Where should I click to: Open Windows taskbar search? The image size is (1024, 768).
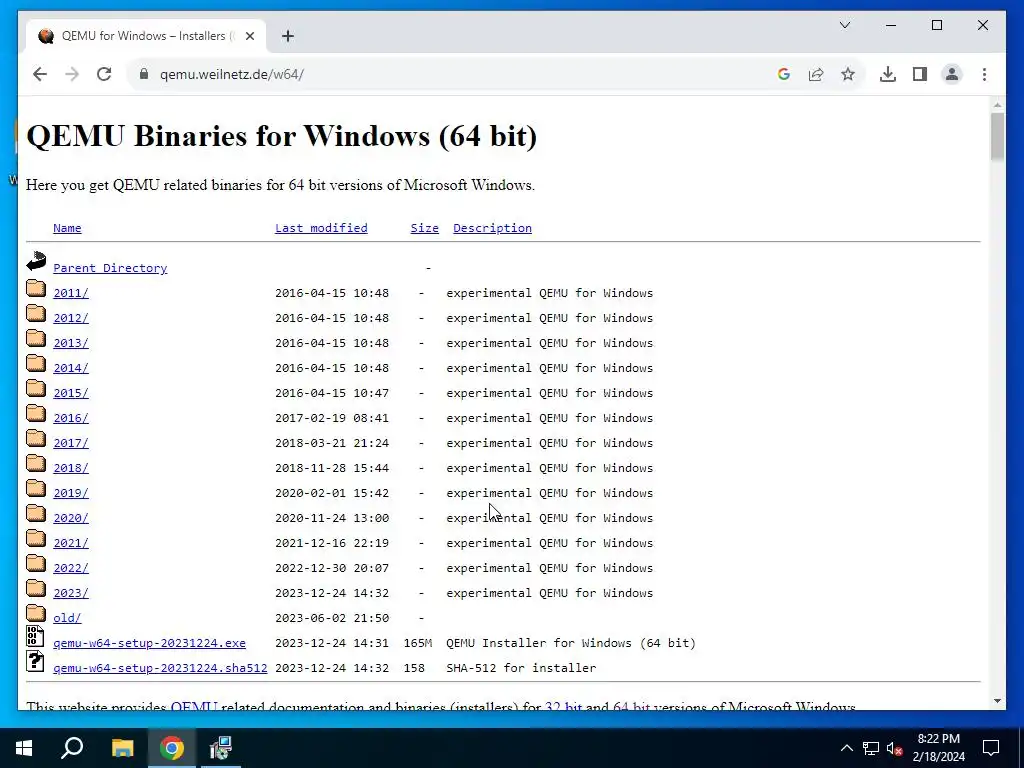(72, 748)
